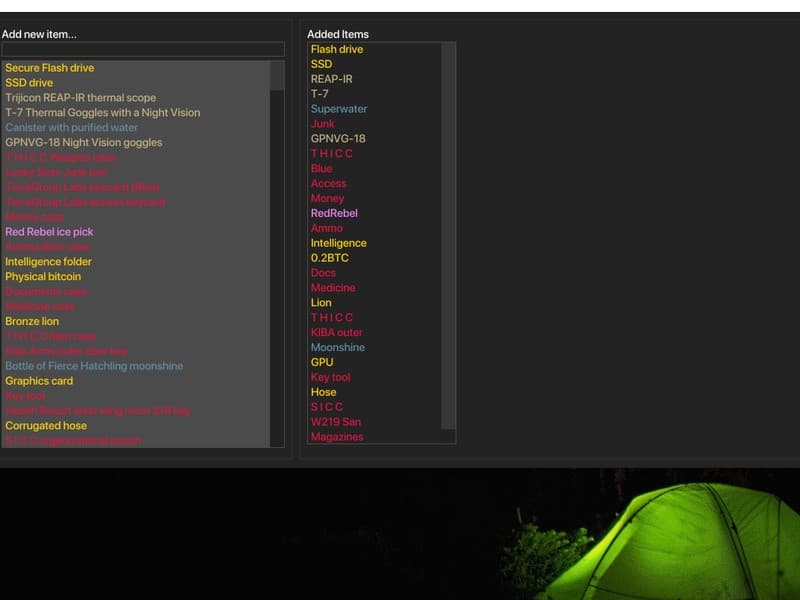Select 'W219 San' in Added Items
This screenshot has width=800, height=600.
click(x=336, y=422)
